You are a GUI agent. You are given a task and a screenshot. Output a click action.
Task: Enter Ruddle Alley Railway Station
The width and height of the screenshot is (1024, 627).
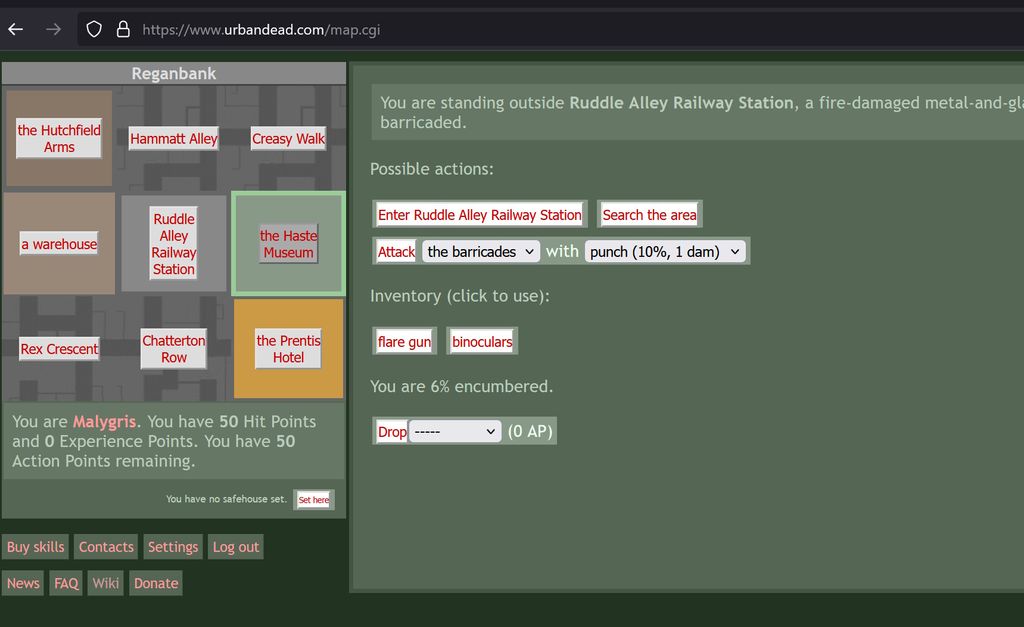click(479, 214)
